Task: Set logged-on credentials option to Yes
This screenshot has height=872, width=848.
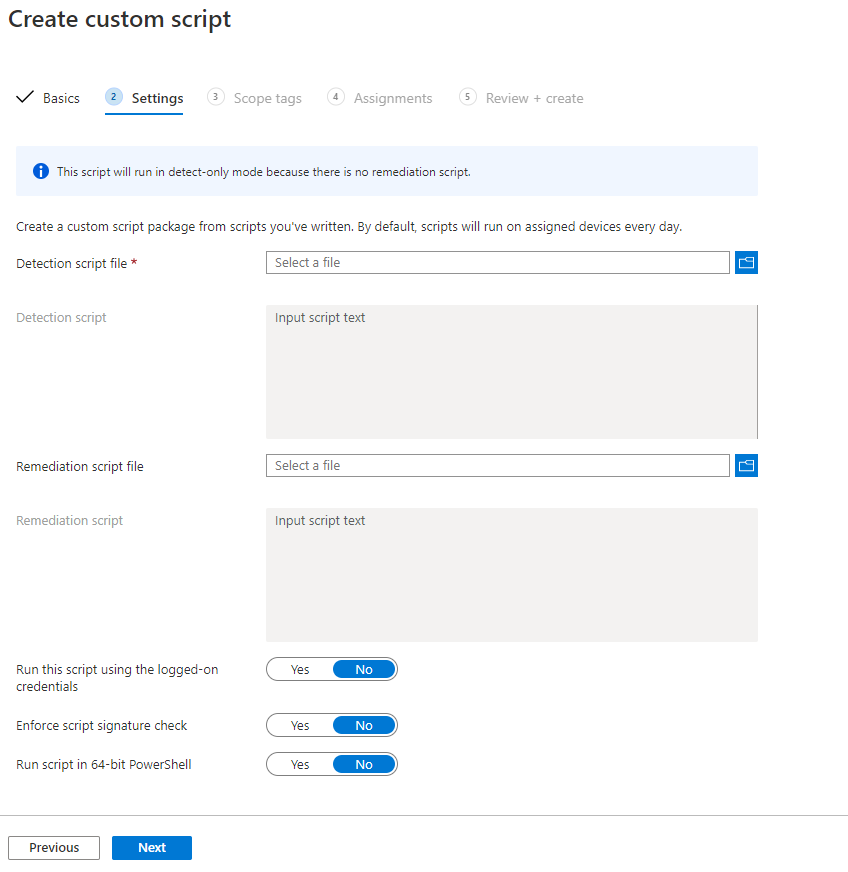Action: tap(300, 670)
